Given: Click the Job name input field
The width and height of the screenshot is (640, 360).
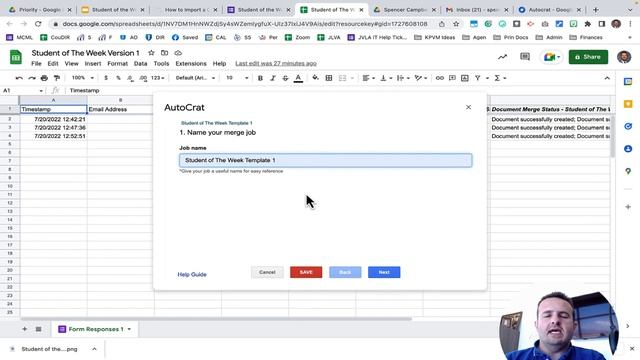Looking at the screenshot, I should [x=326, y=160].
